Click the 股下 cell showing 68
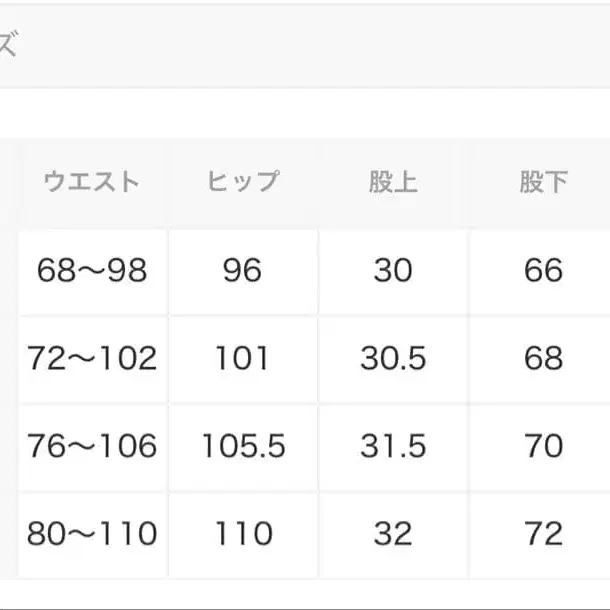This screenshot has width=610, height=610. point(543,358)
